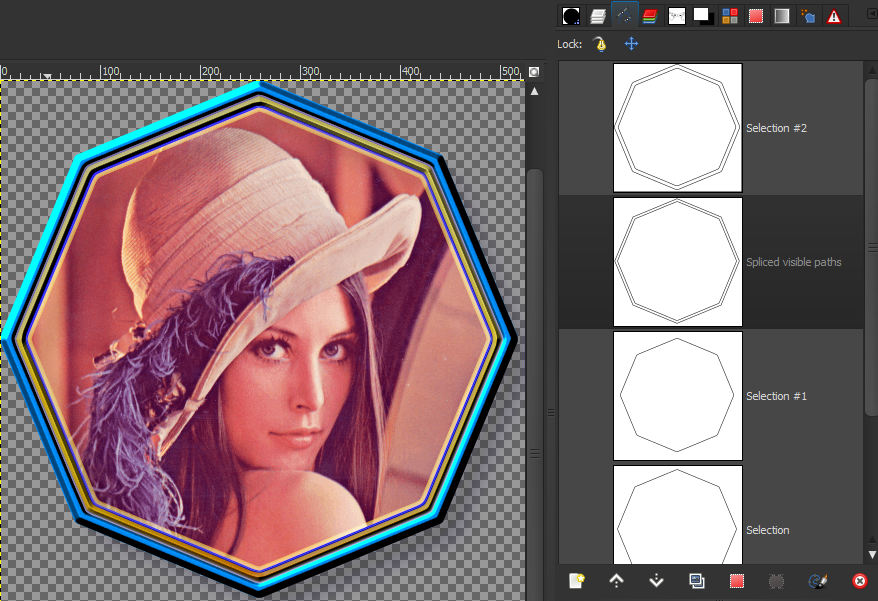Select the Paths tab icon
Viewport: 878px width, 601px height.
click(x=624, y=16)
